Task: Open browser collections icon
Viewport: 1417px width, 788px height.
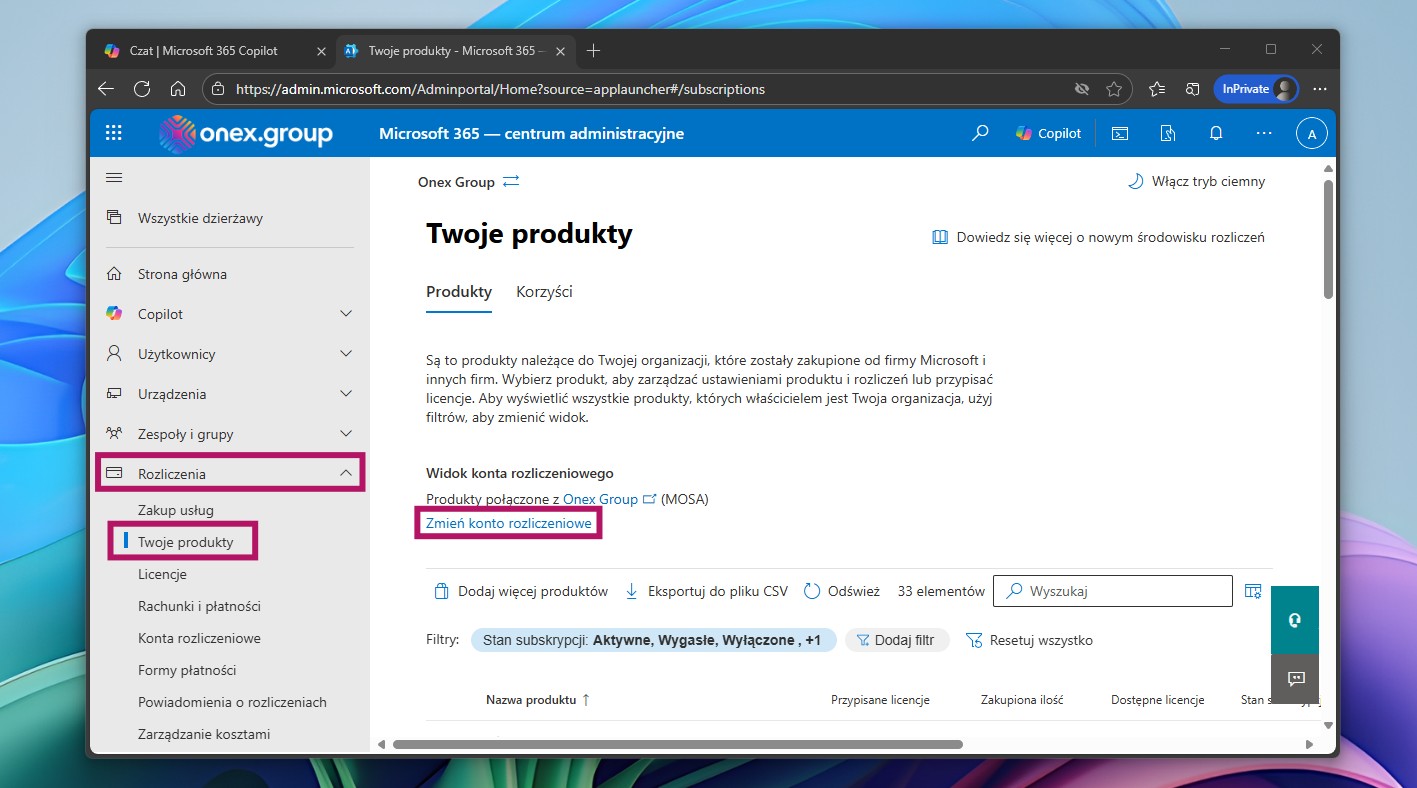Action: [1192, 89]
